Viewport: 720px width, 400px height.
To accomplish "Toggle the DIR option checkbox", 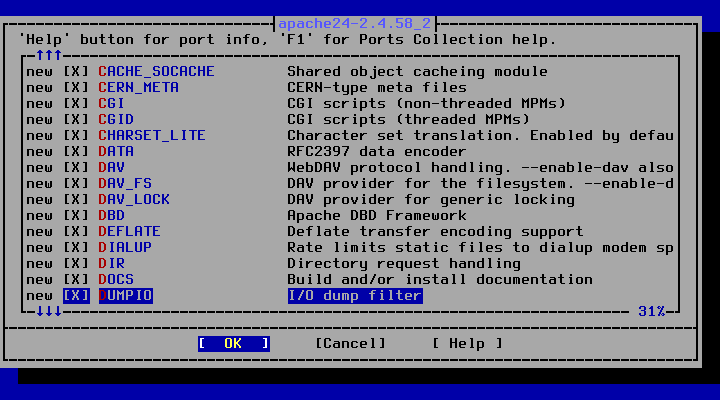I will click(76, 264).
